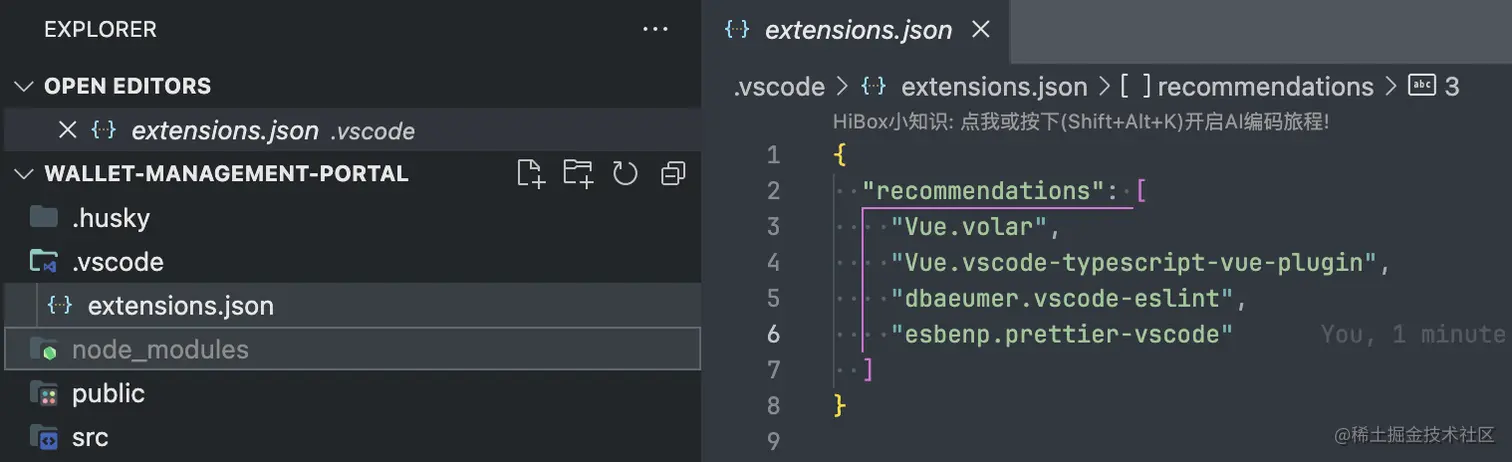The width and height of the screenshot is (1512, 462).
Task: Click recommendations in the breadcrumb
Action: click(x=1265, y=87)
